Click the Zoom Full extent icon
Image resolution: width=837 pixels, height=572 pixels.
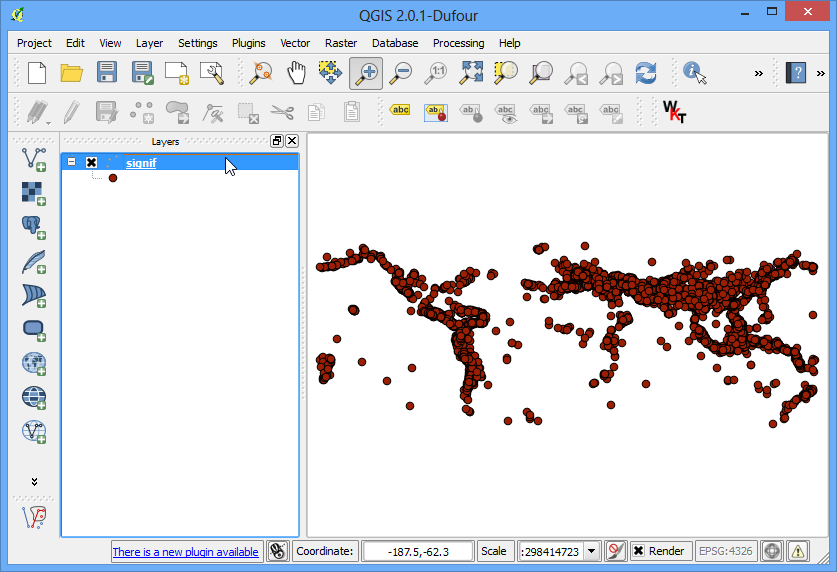(x=471, y=73)
